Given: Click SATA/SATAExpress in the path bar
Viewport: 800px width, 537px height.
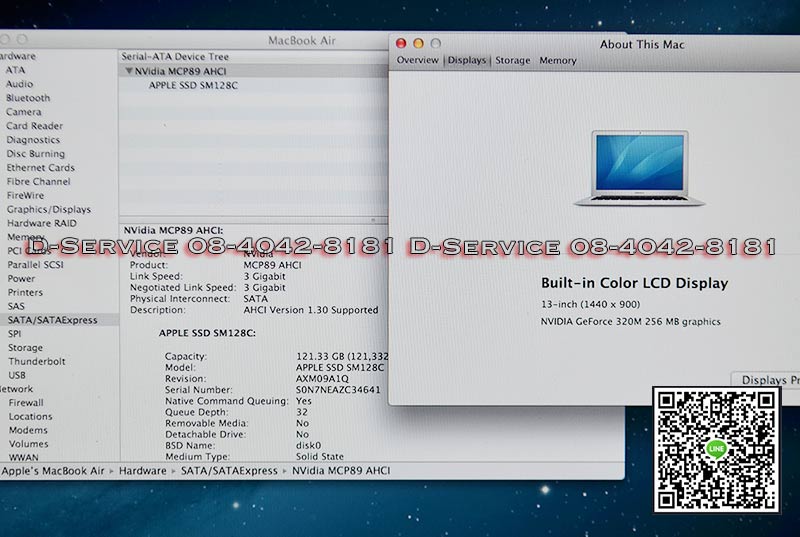Looking at the screenshot, I should click(229, 471).
